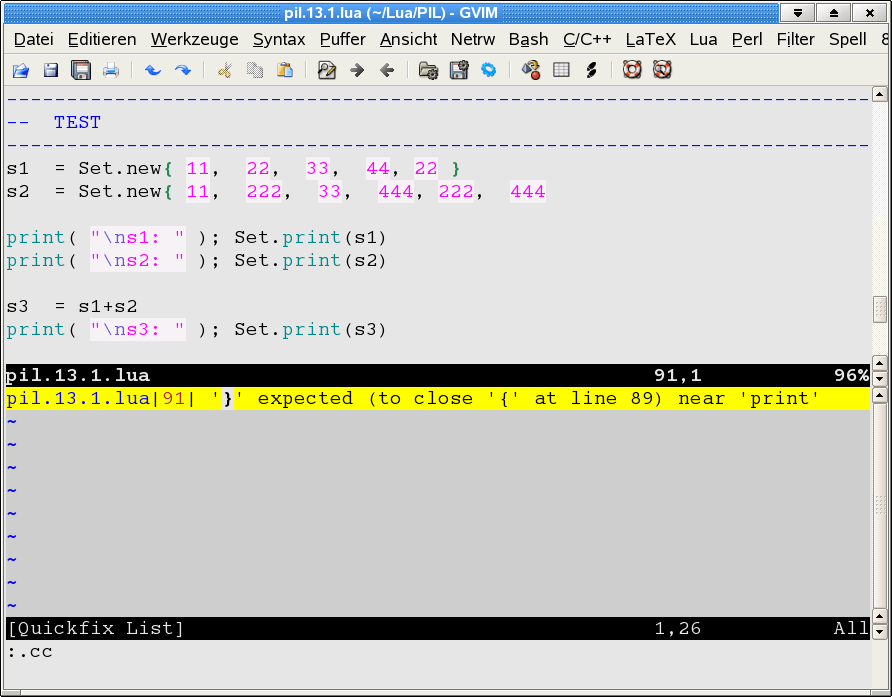Open the Datei menu

click(x=34, y=39)
